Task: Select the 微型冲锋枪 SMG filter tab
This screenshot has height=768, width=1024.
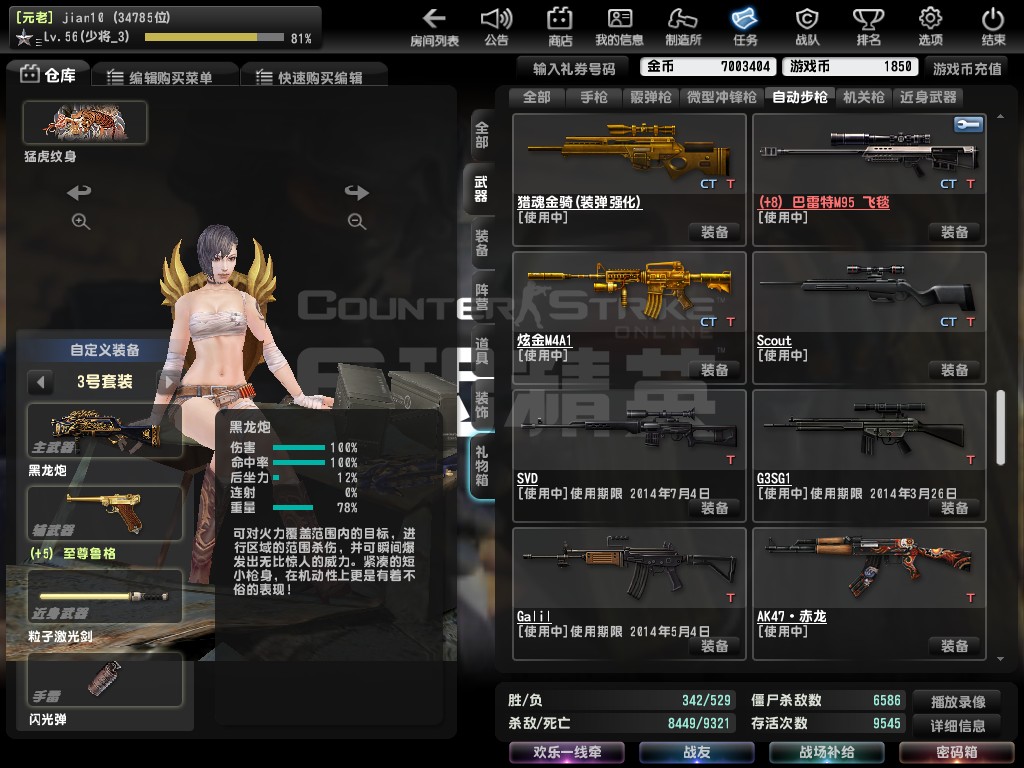Action: click(722, 97)
